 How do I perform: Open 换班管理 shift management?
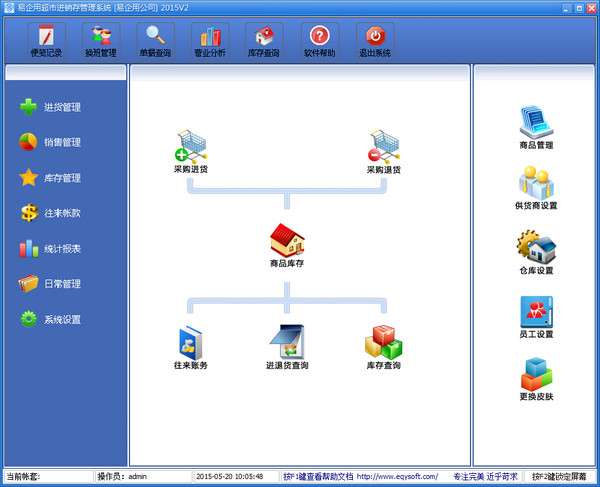click(x=101, y=41)
